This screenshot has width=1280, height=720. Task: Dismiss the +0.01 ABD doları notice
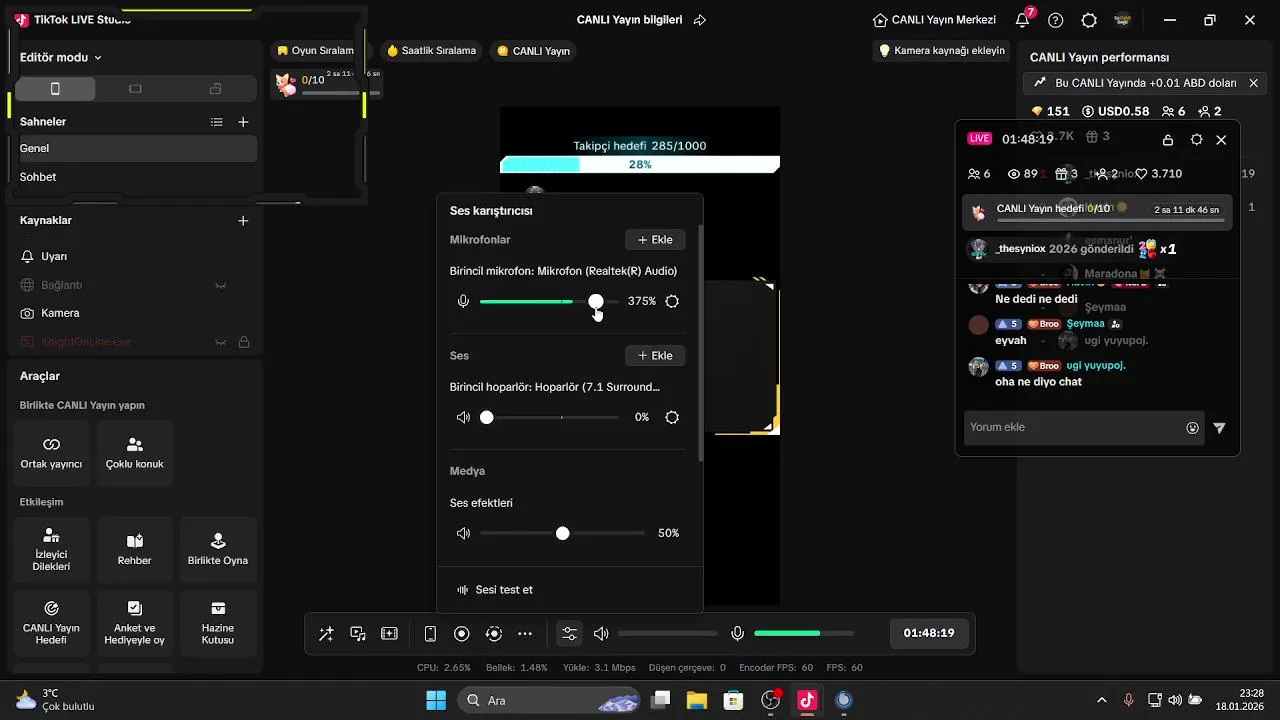click(x=1253, y=83)
